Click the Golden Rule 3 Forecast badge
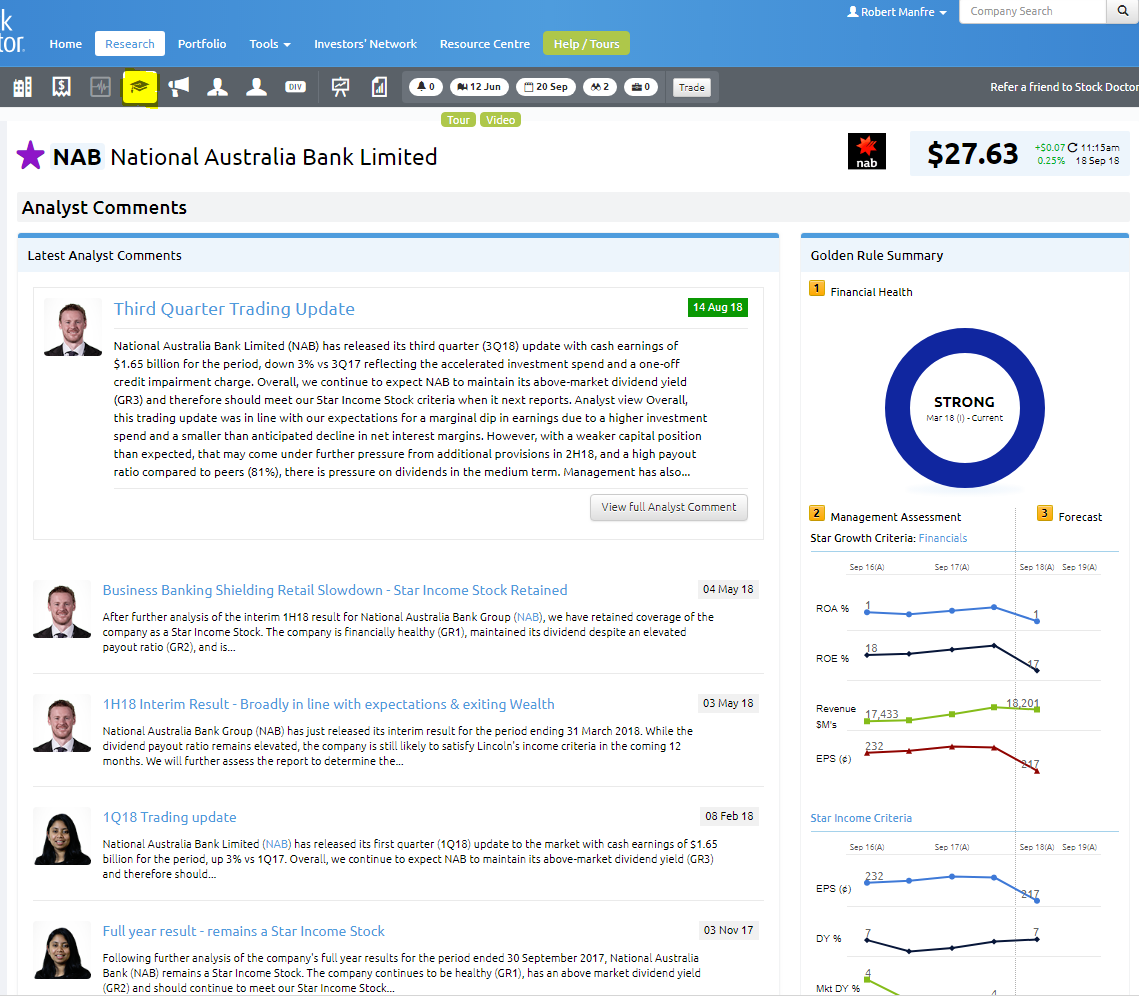This screenshot has height=997, width=1139. click(1045, 513)
